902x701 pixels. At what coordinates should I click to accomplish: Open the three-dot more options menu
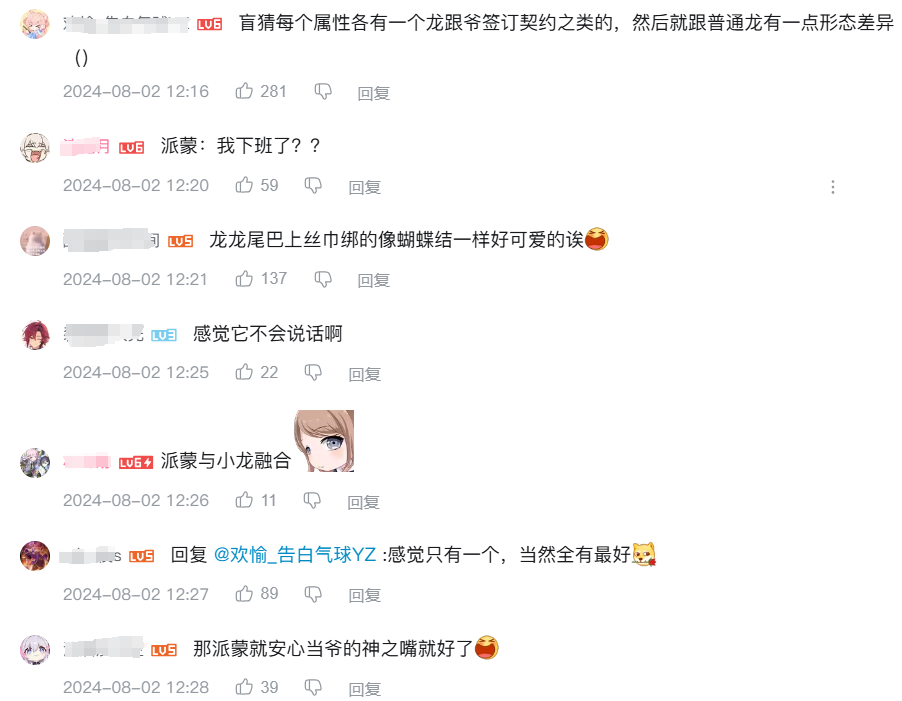click(832, 187)
